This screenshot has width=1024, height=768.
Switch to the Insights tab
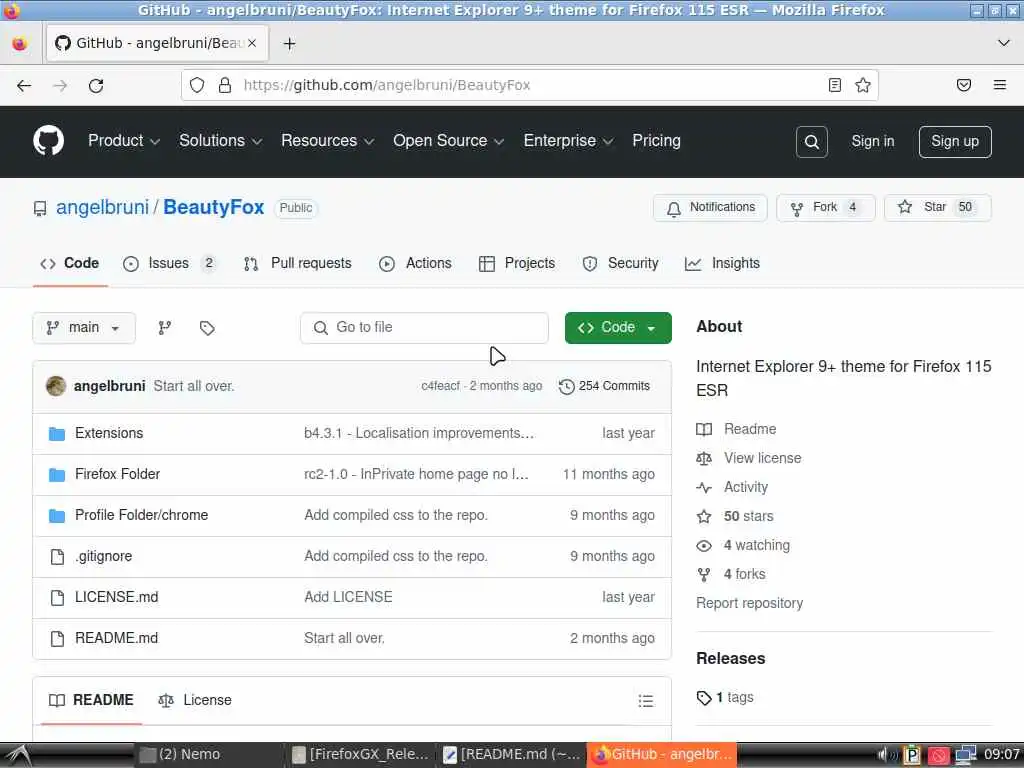pyautogui.click(x=722, y=263)
